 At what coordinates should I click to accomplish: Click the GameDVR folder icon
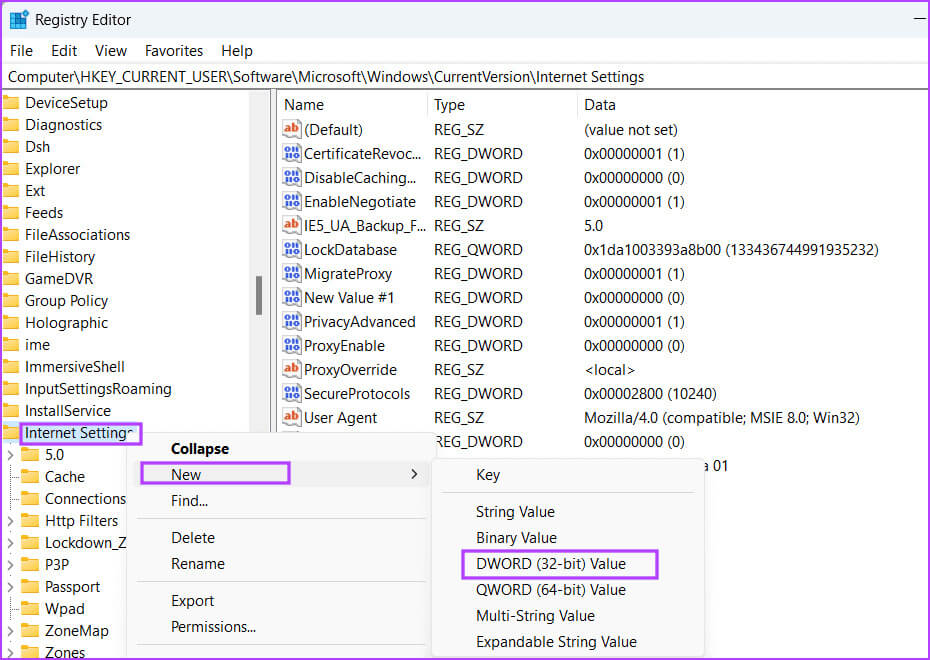pyautogui.click(x=11, y=278)
